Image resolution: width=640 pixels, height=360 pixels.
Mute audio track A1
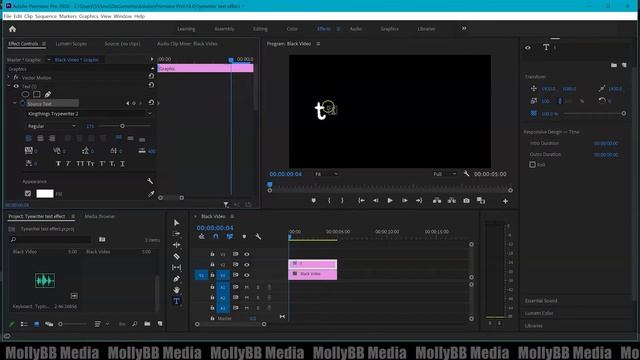point(247,287)
